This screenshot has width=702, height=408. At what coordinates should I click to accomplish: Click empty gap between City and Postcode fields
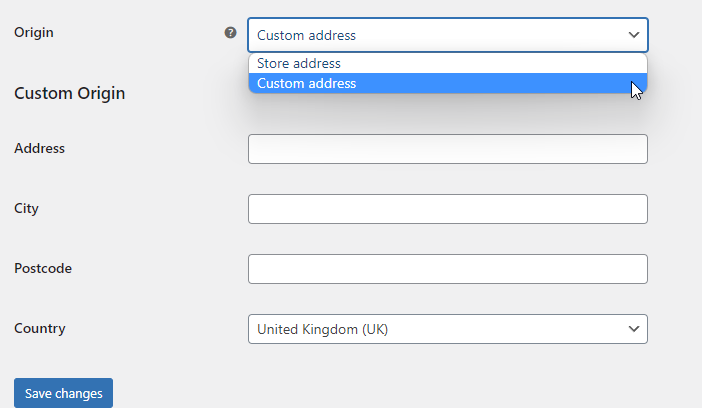tap(448, 239)
